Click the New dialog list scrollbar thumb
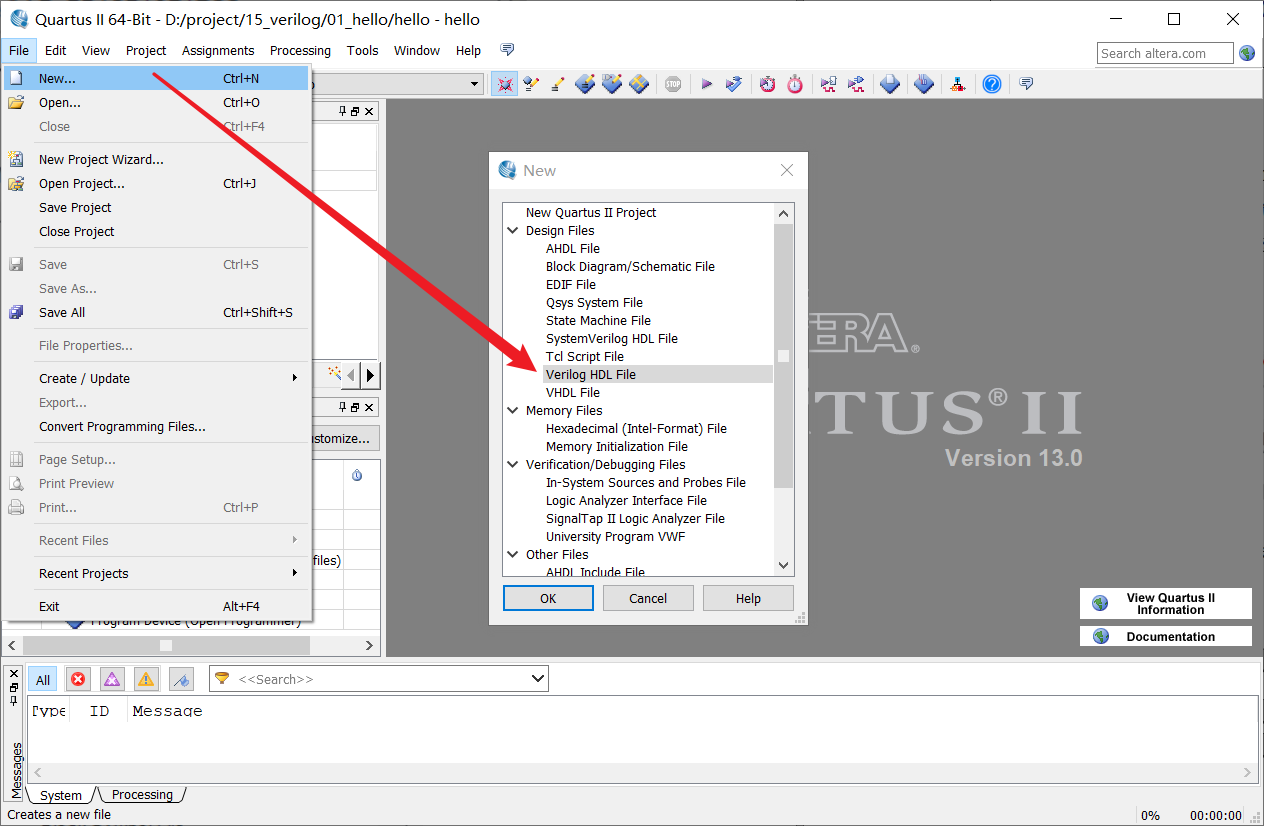Viewport: 1264px width, 826px height. pyautogui.click(x=783, y=355)
